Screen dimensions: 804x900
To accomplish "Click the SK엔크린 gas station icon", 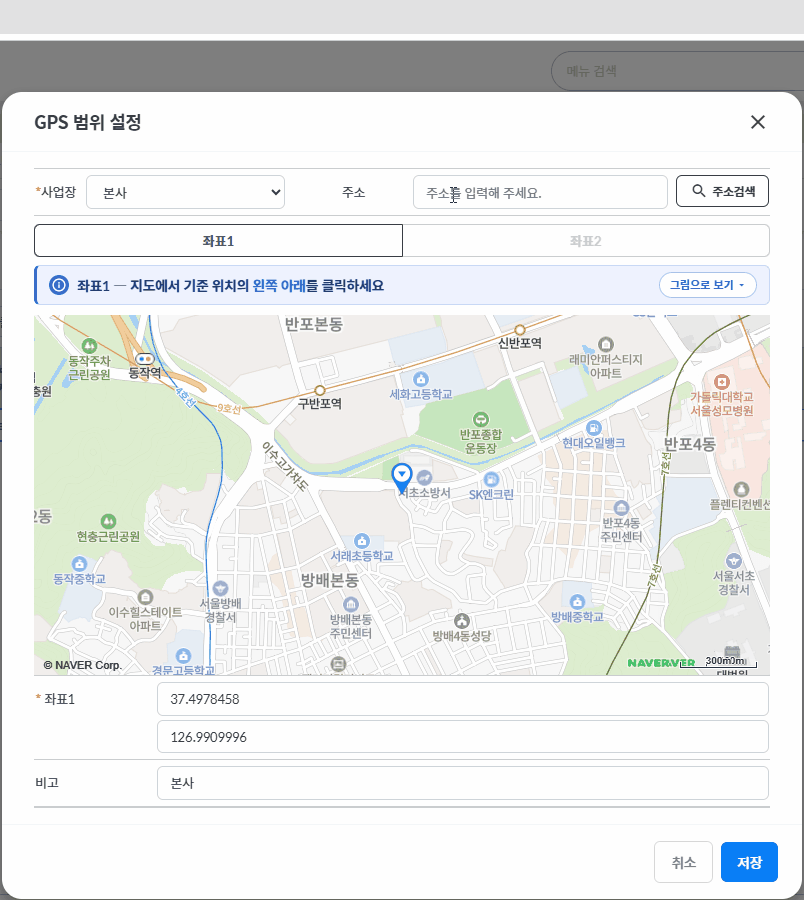I will click(x=491, y=479).
